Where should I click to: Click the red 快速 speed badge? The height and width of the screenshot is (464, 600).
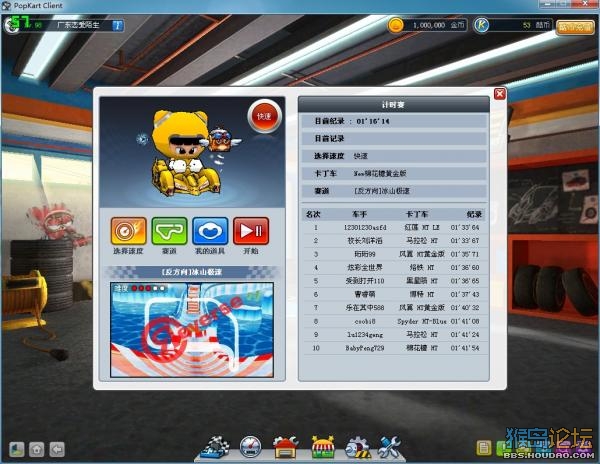[x=264, y=116]
